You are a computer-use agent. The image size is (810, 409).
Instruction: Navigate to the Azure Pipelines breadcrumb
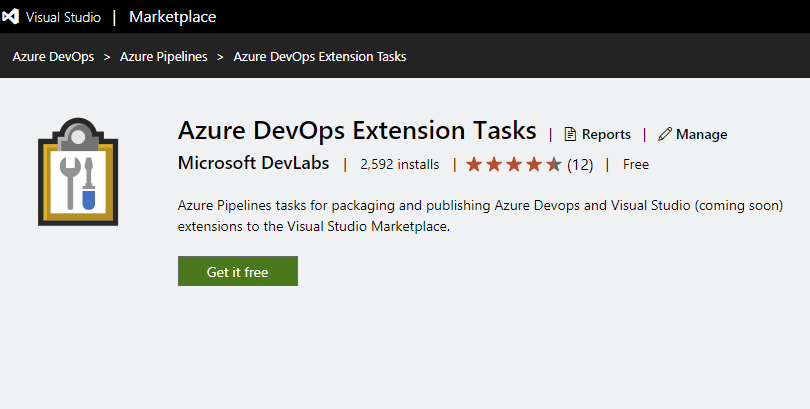click(x=163, y=57)
